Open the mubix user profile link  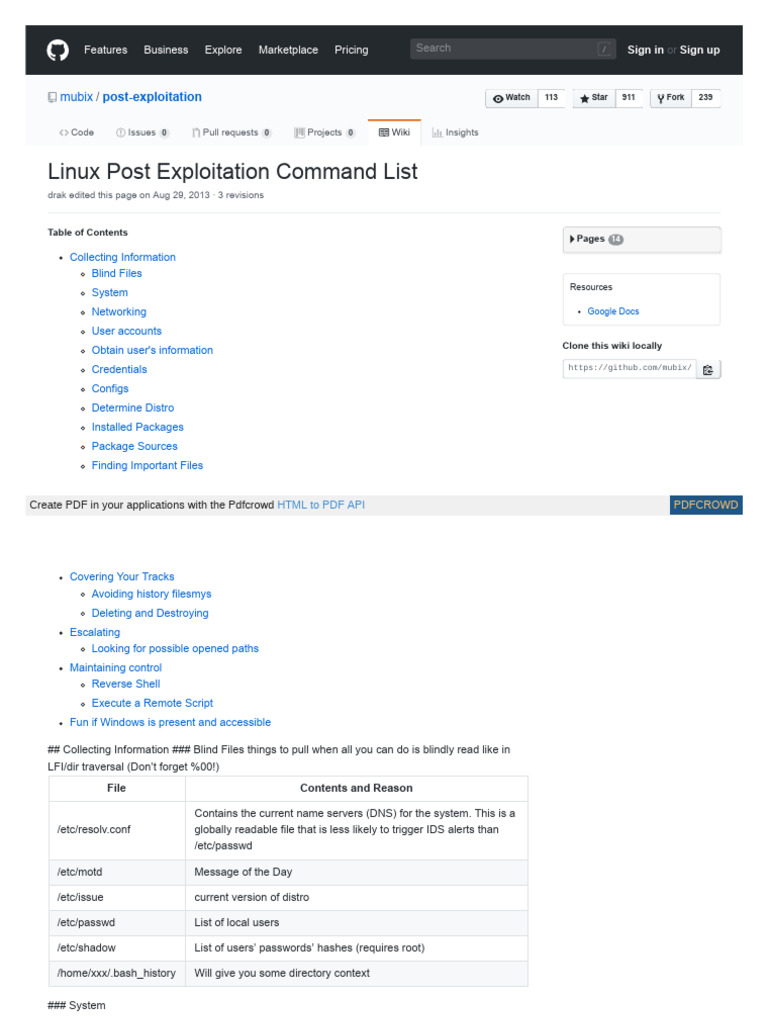tap(75, 97)
